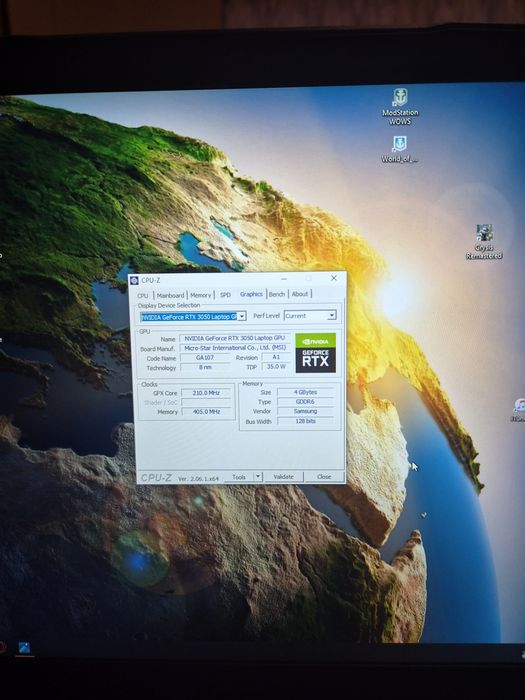Click the Ver. 2.06.1.x64 version text
525x700 pixels.
198,479
